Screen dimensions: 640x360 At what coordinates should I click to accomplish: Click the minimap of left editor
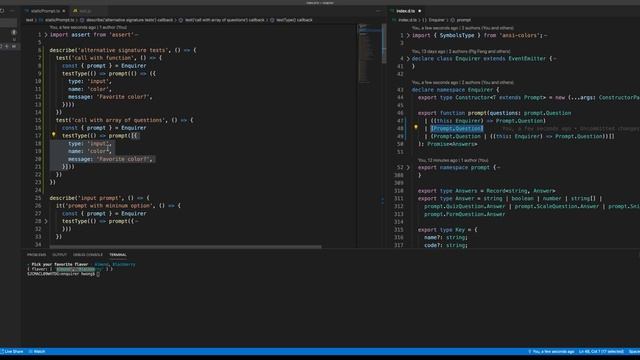369,53
